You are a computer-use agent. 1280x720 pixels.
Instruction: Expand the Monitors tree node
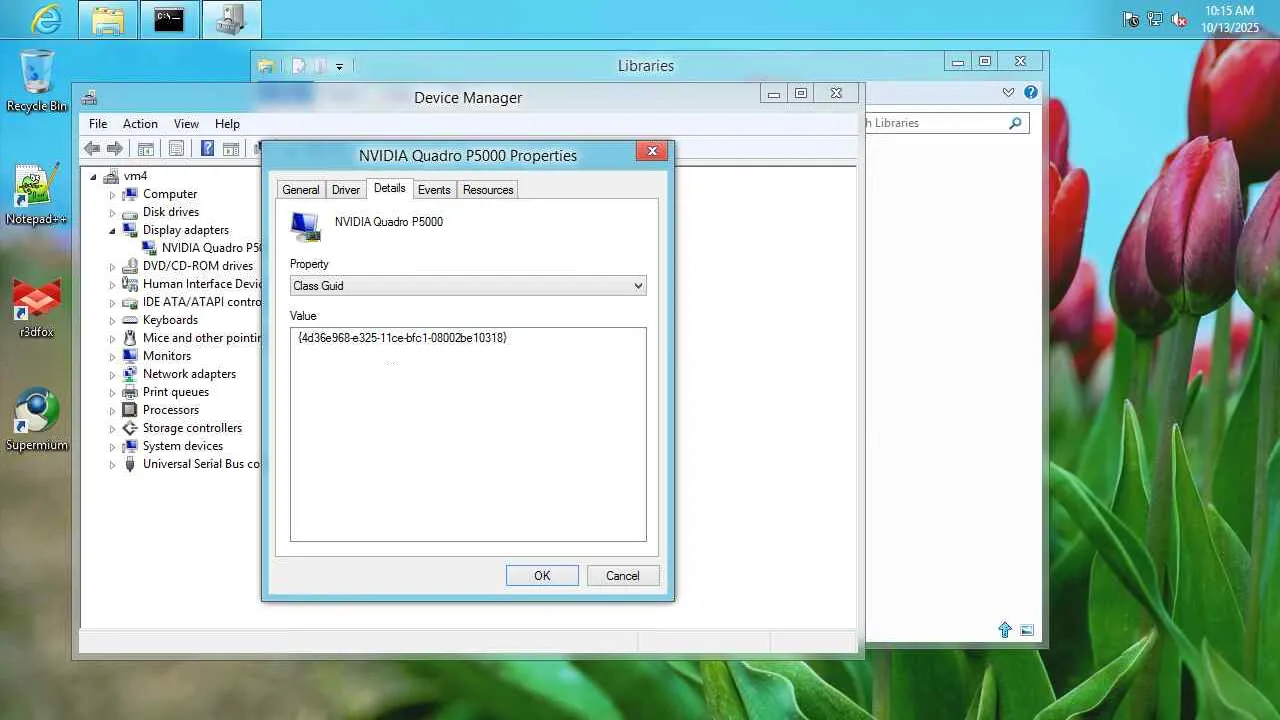coord(113,357)
